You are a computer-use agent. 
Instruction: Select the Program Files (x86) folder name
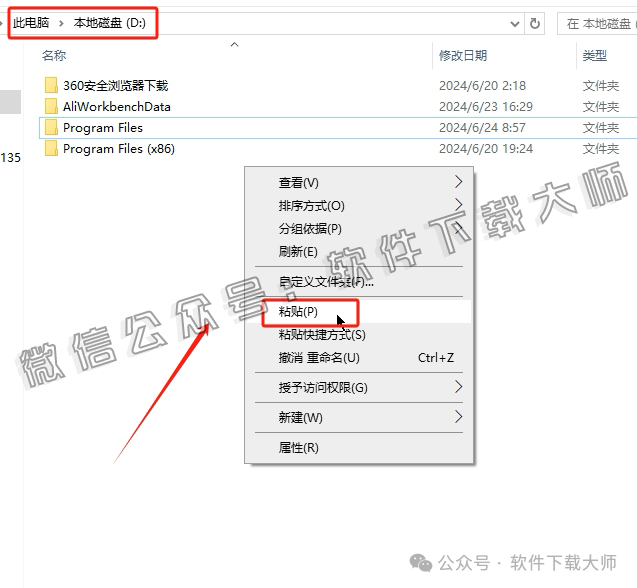click(x=119, y=149)
